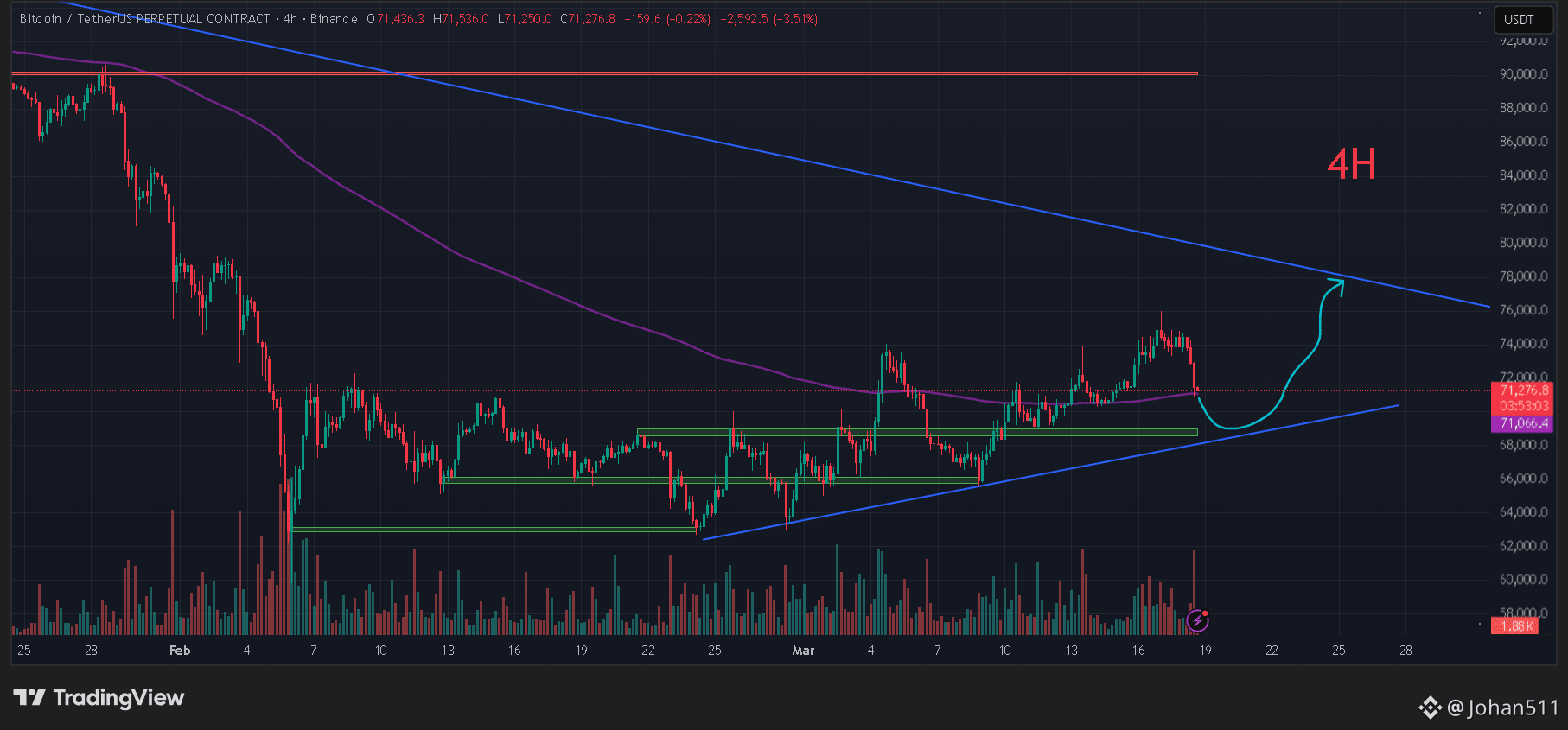Click the change value −159.6 (−0.22%)
Image resolution: width=1568 pixels, height=730 pixels.
tap(667, 19)
